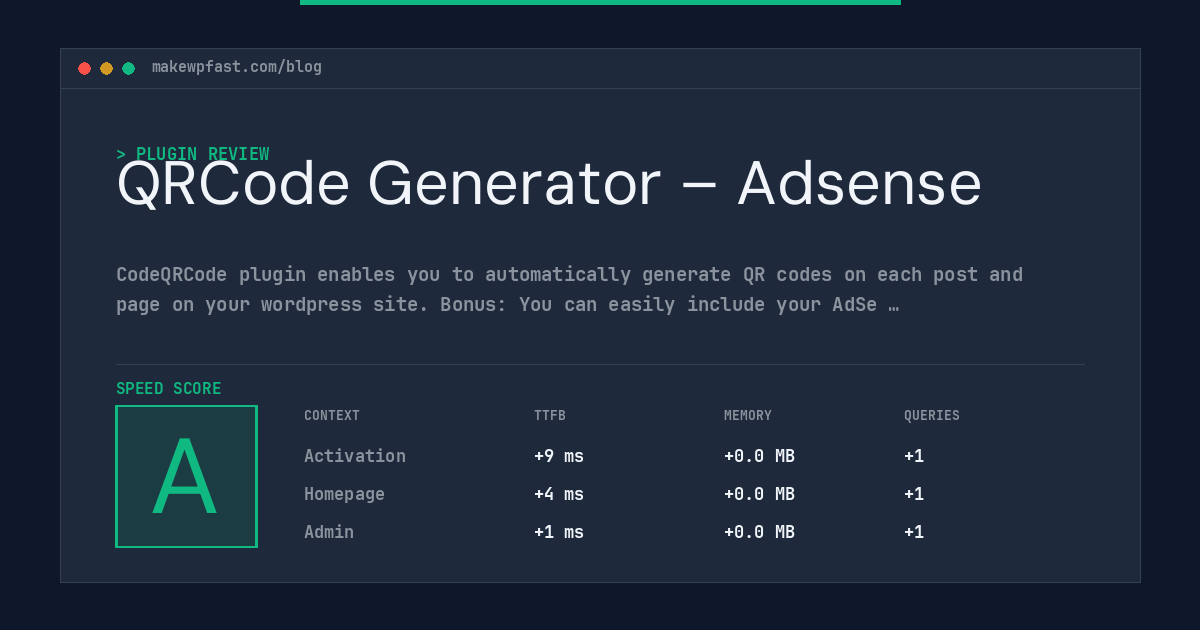This screenshot has width=1200, height=630.
Task: Select the Homepage row label
Action: coord(344,494)
